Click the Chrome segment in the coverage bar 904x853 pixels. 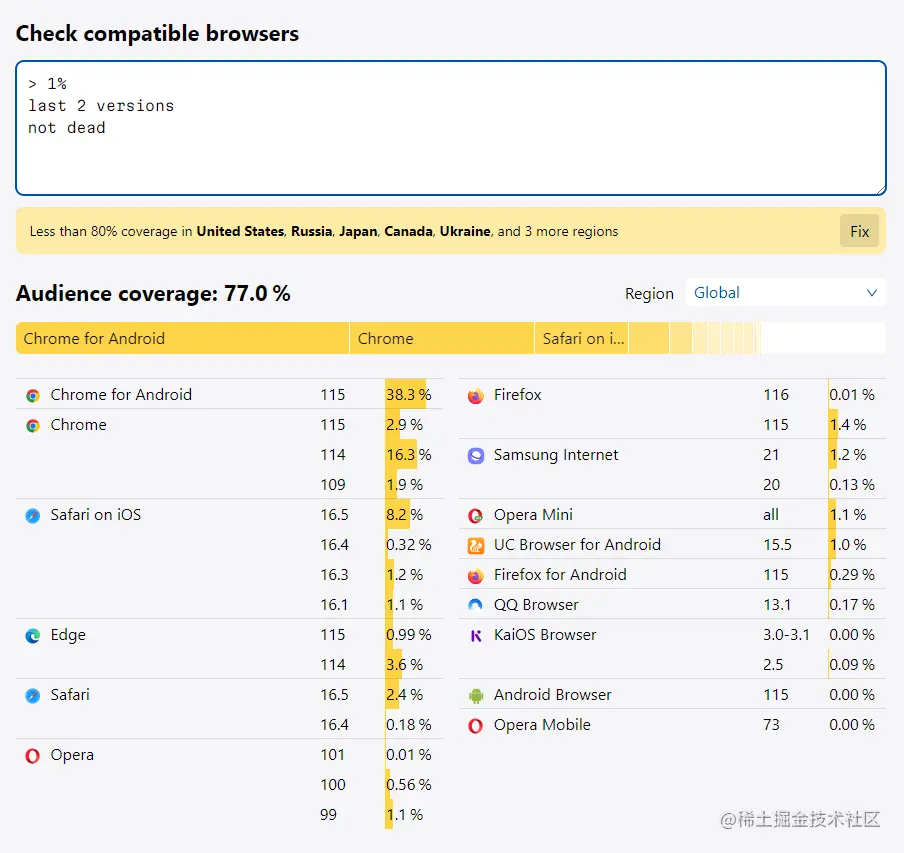pyautogui.click(x=442, y=338)
